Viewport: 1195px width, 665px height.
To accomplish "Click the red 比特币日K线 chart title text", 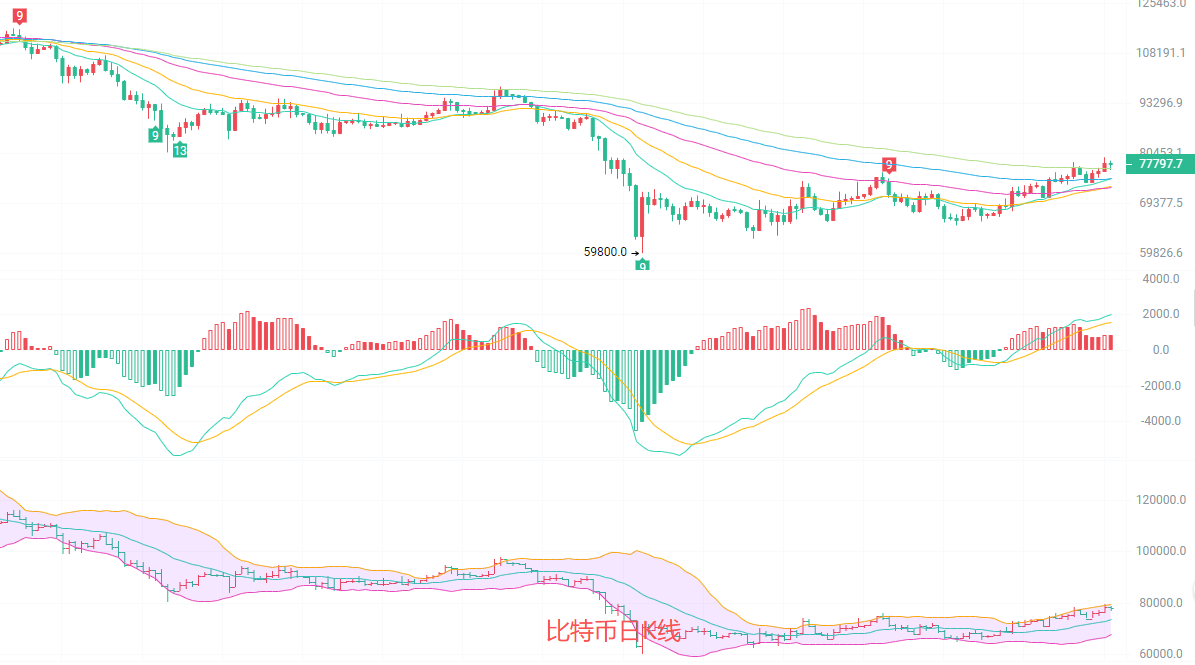I will pos(613,631).
